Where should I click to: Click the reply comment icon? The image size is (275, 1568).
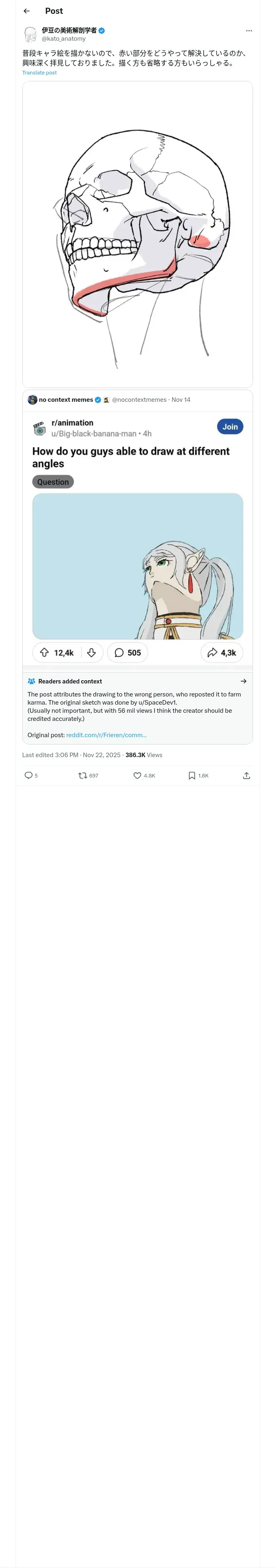[x=28, y=775]
